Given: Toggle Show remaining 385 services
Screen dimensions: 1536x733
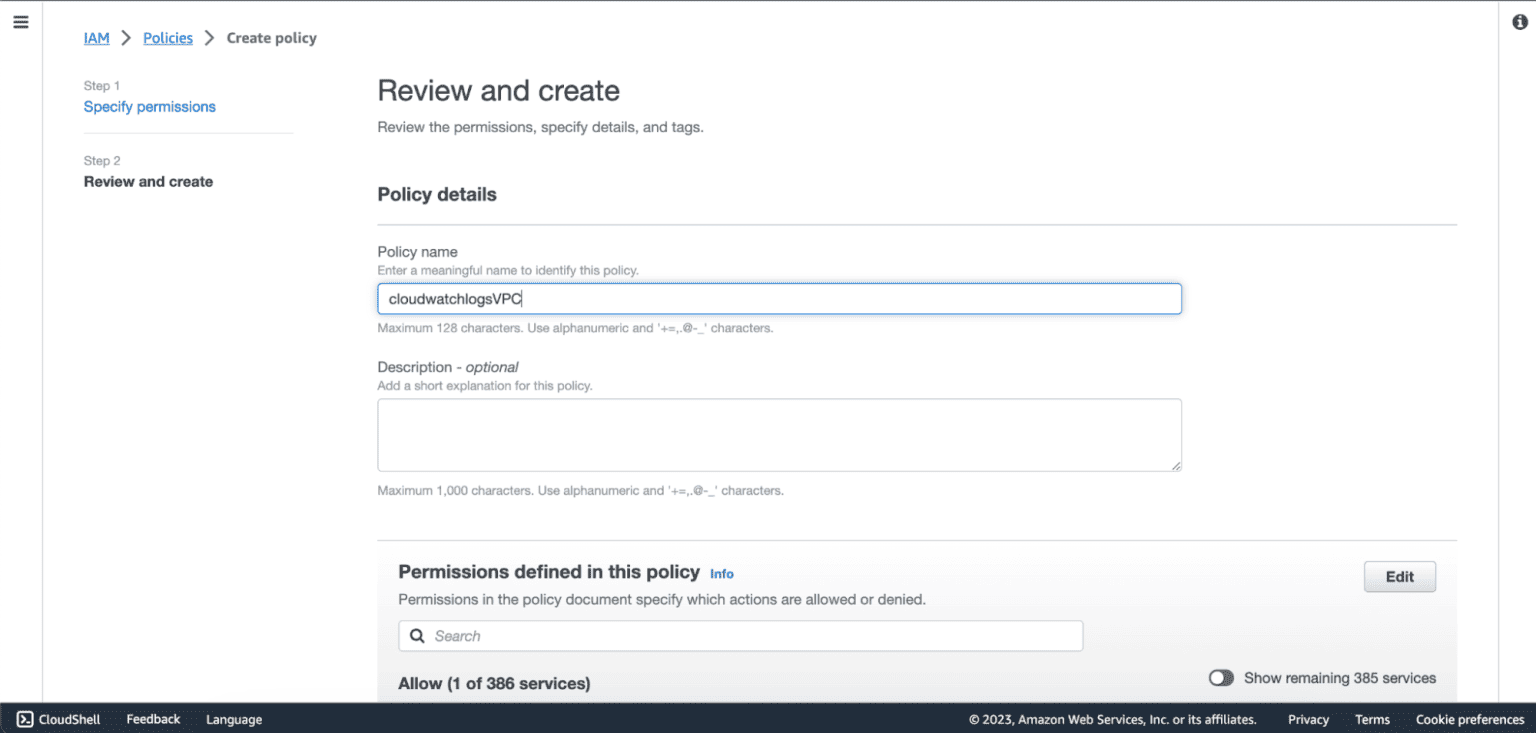Looking at the screenshot, I should (1221, 678).
